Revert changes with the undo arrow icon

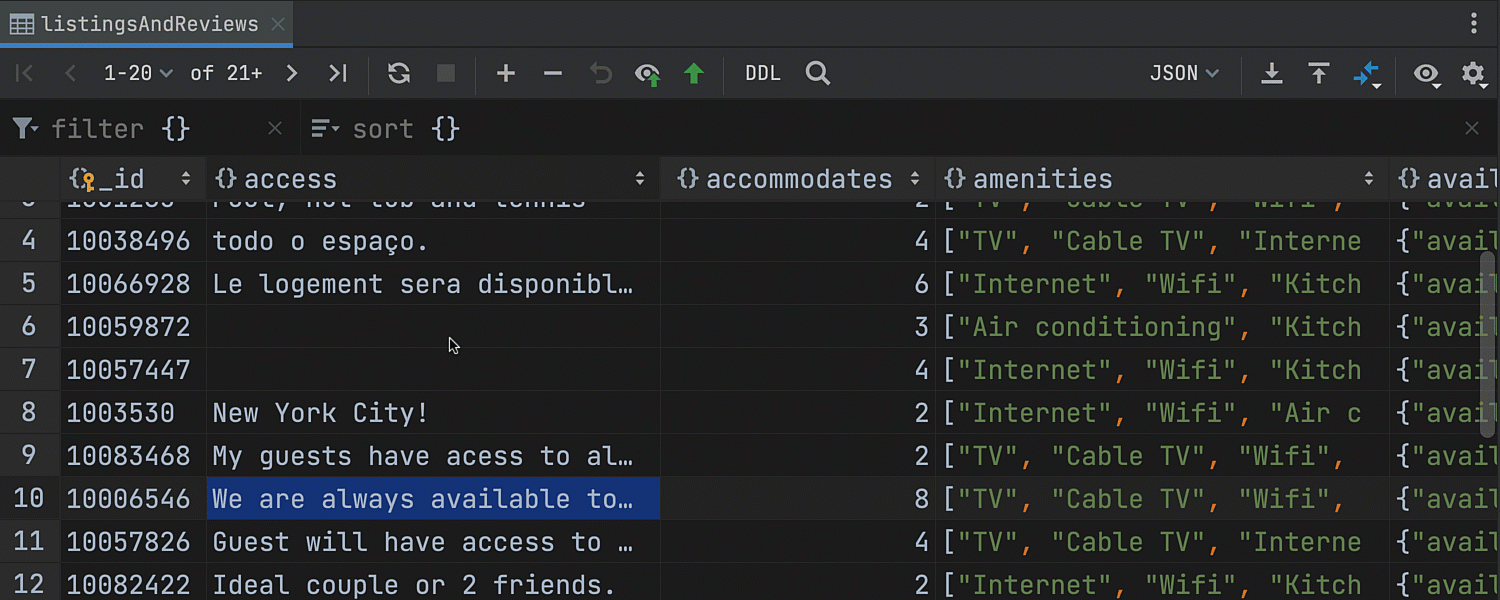click(x=600, y=73)
